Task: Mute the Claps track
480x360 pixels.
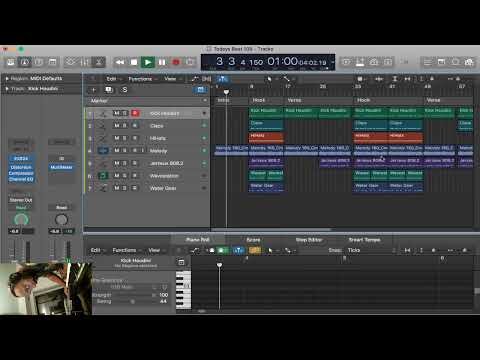Action: click(117, 126)
